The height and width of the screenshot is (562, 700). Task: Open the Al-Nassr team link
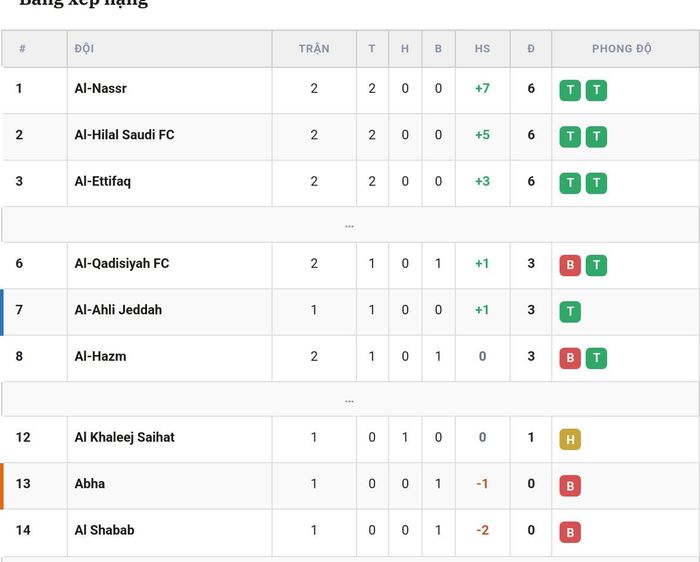(x=100, y=88)
